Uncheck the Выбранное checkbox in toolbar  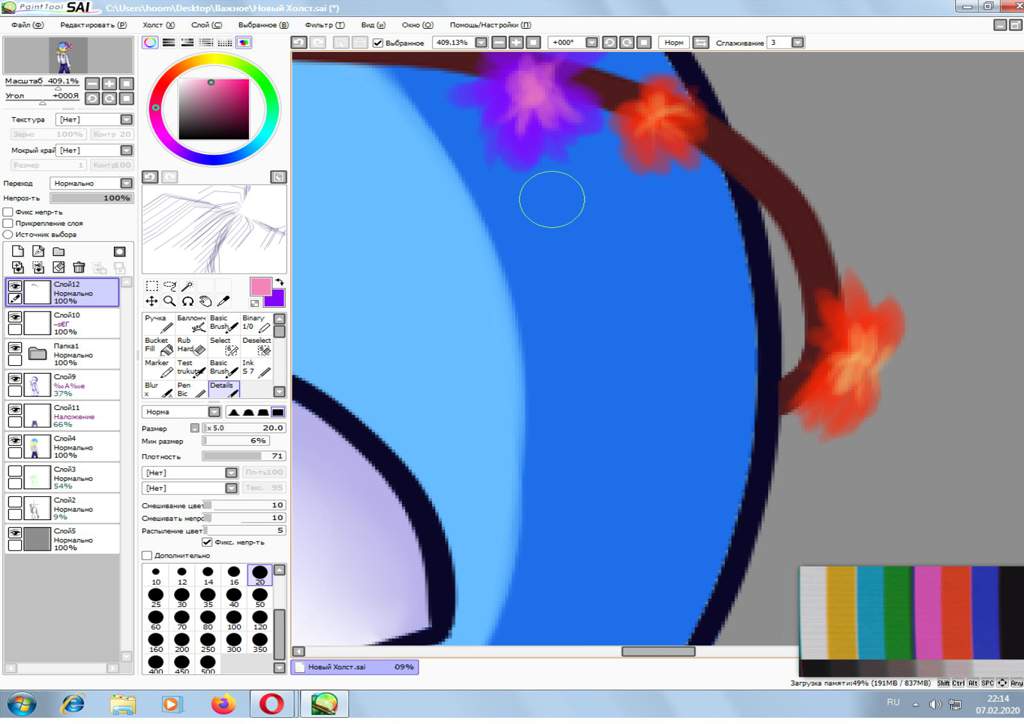point(378,43)
